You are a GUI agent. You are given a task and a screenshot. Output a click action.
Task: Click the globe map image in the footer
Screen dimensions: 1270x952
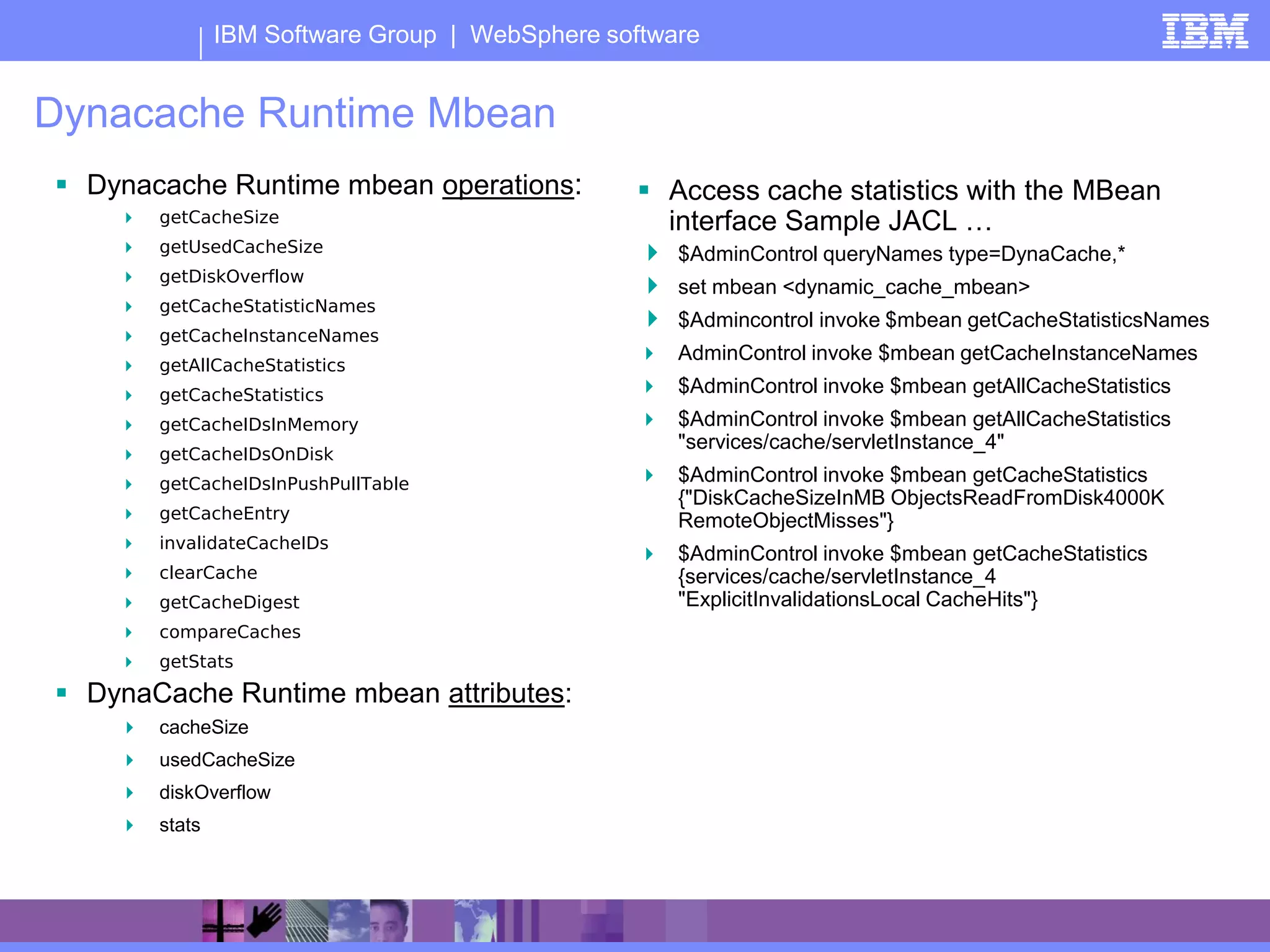tap(475, 921)
